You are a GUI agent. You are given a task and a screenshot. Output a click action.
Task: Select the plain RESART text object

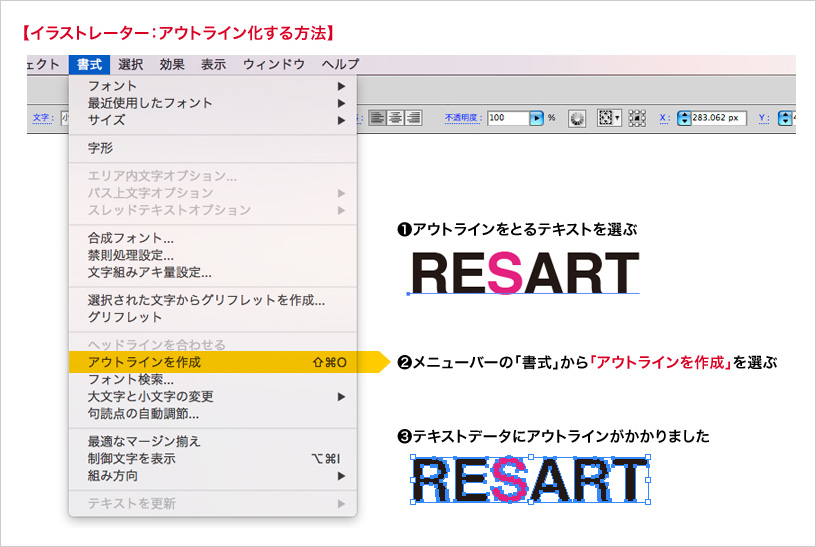(x=525, y=273)
